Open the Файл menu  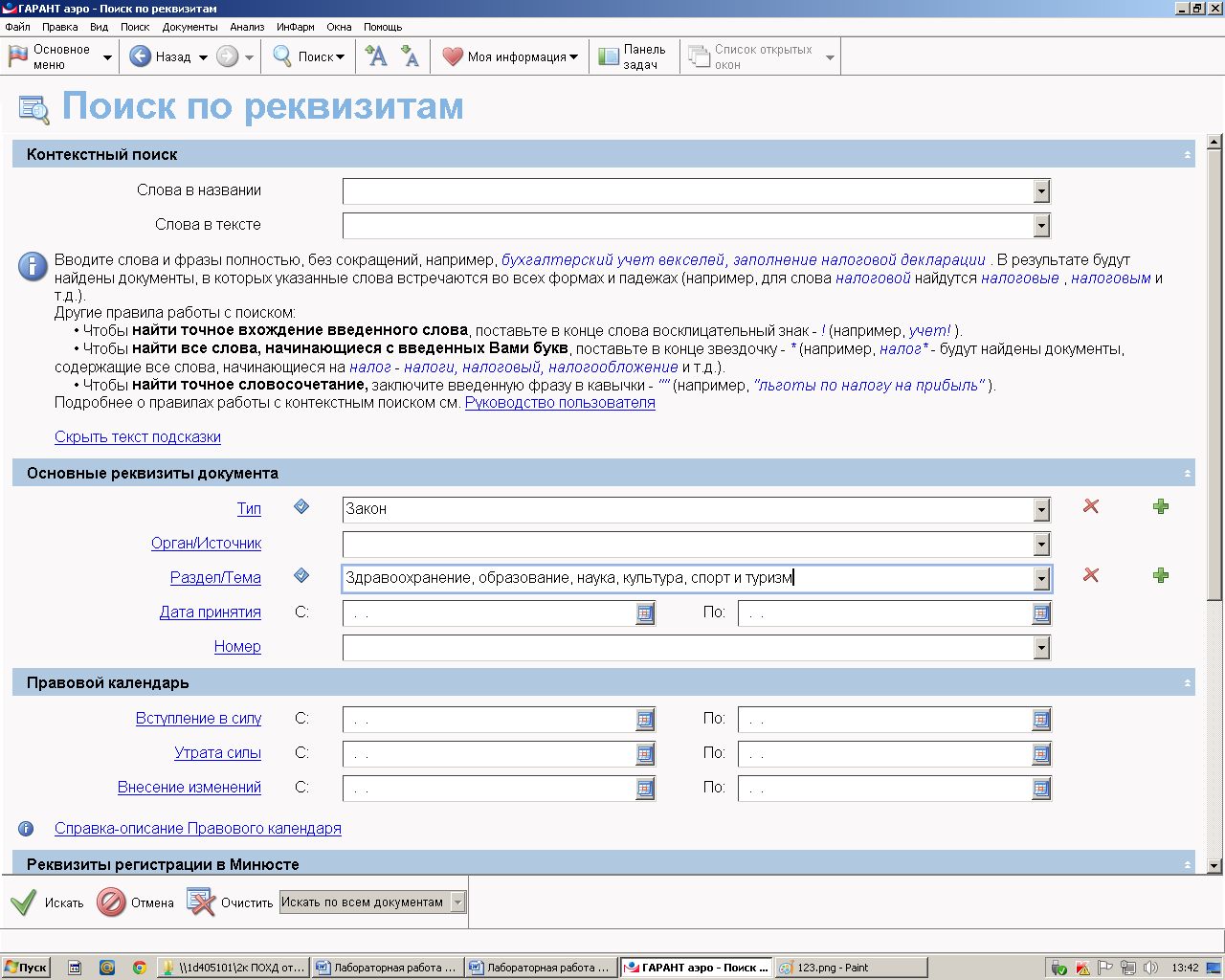[x=17, y=27]
